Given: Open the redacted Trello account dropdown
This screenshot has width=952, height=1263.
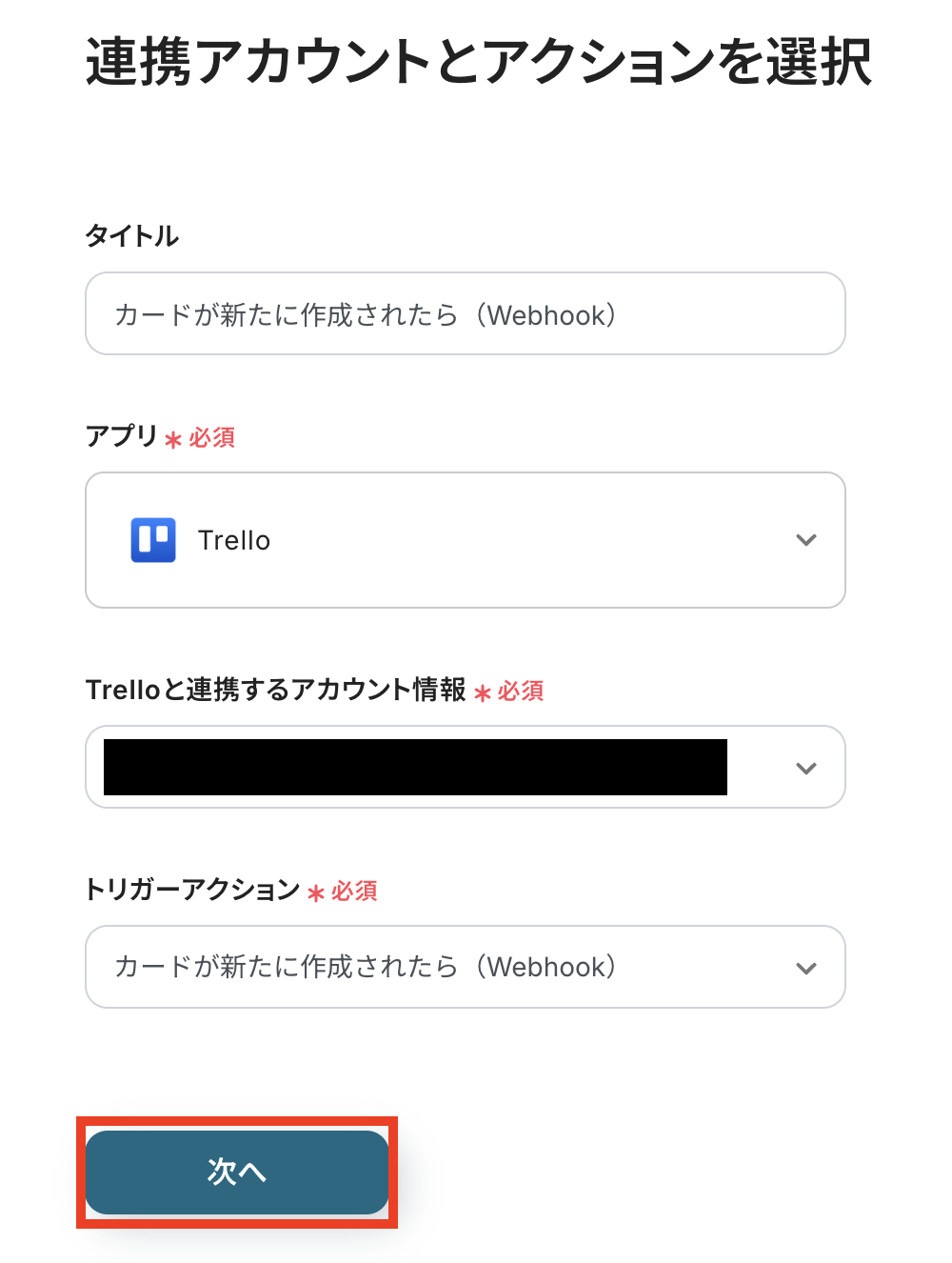Looking at the screenshot, I should tap(465, 767).
